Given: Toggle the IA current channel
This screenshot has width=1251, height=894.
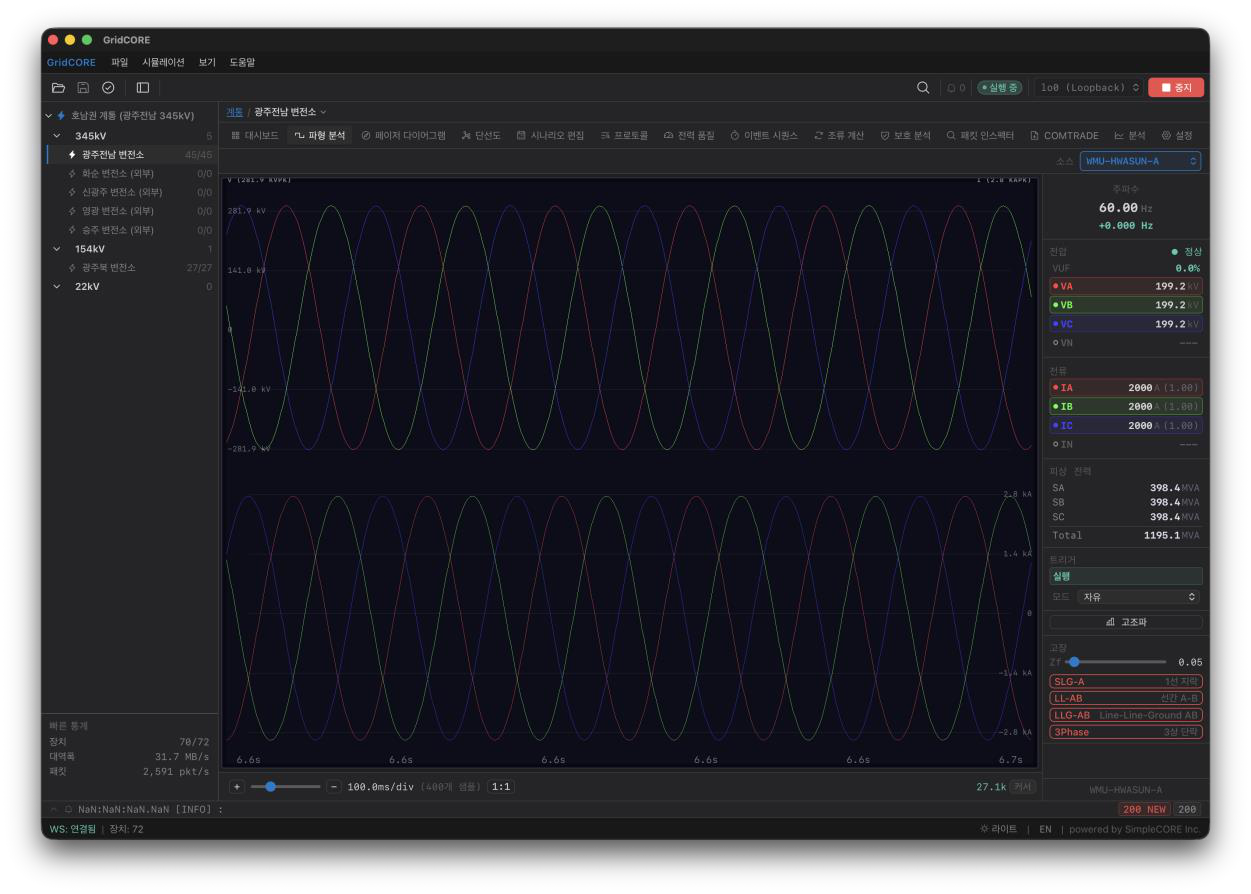Looking at the screenshot, I should (1126, 388).
